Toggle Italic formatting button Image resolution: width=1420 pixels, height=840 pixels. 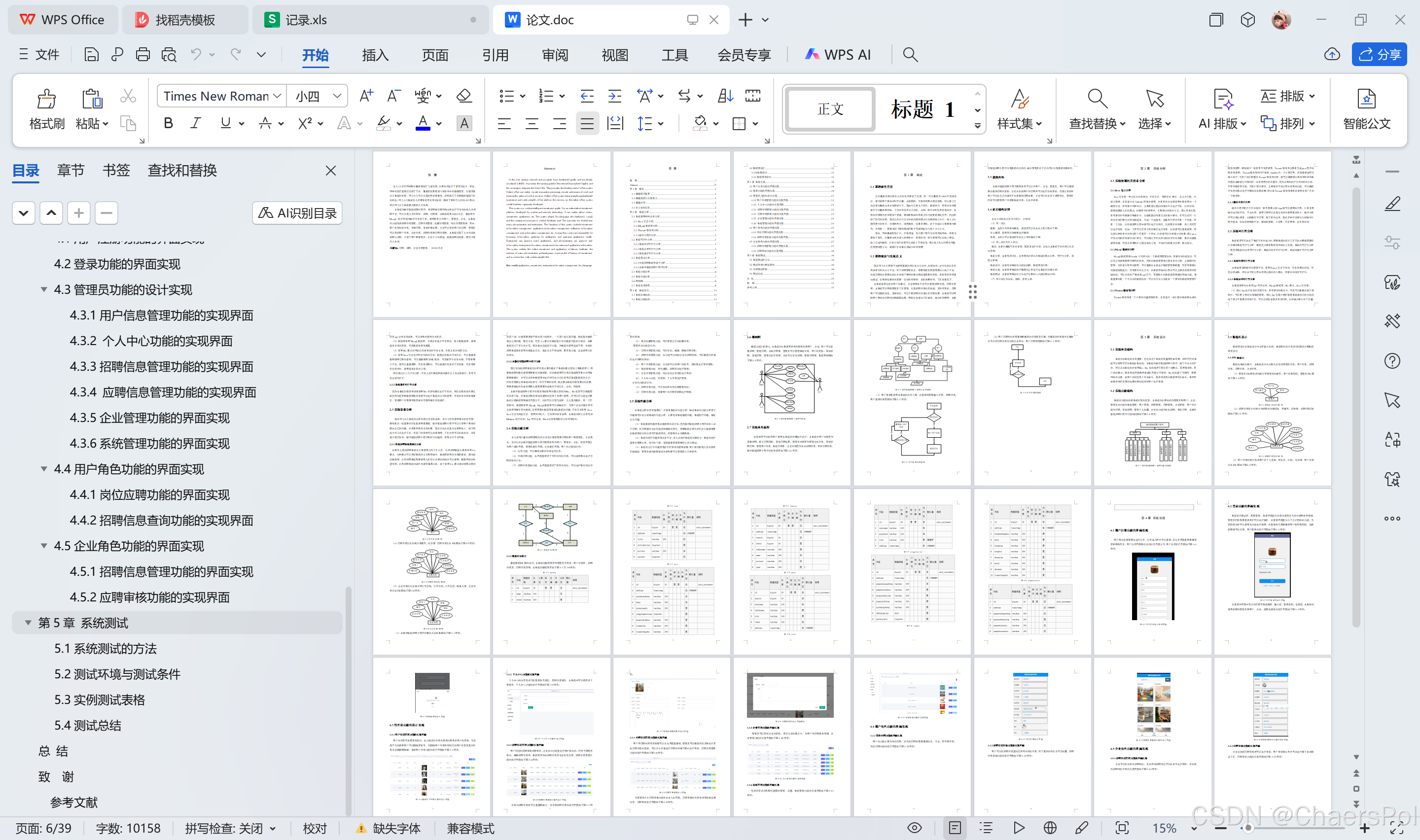tap(195, 123)
